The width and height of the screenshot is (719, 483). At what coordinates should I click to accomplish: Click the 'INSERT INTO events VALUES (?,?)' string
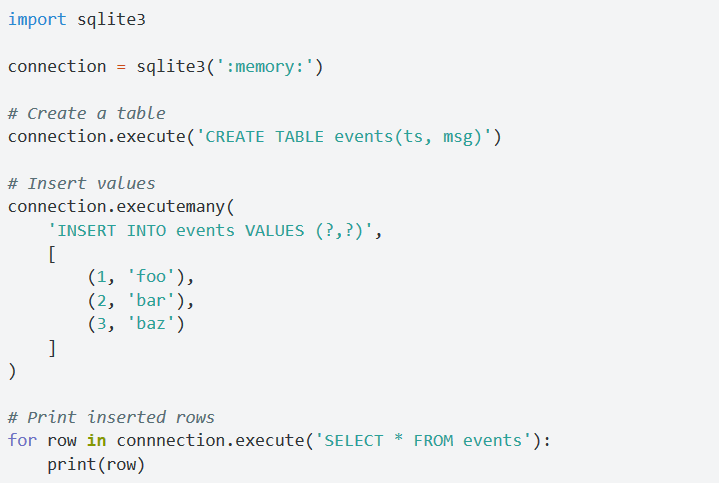215,230
